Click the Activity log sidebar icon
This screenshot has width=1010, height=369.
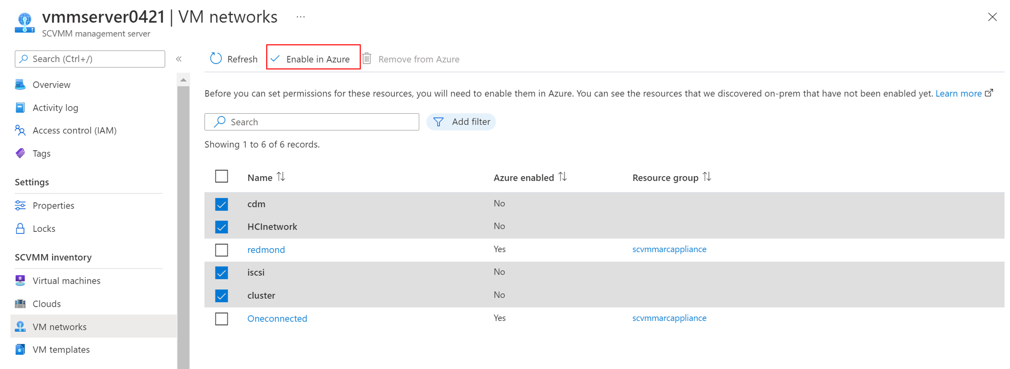[x=20, y=108]
